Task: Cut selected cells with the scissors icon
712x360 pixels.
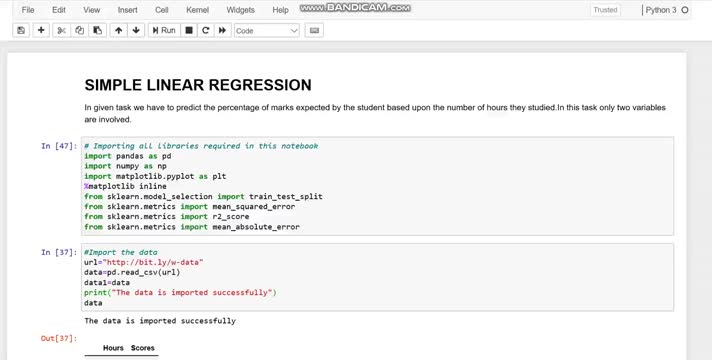Action: [62, 30]
